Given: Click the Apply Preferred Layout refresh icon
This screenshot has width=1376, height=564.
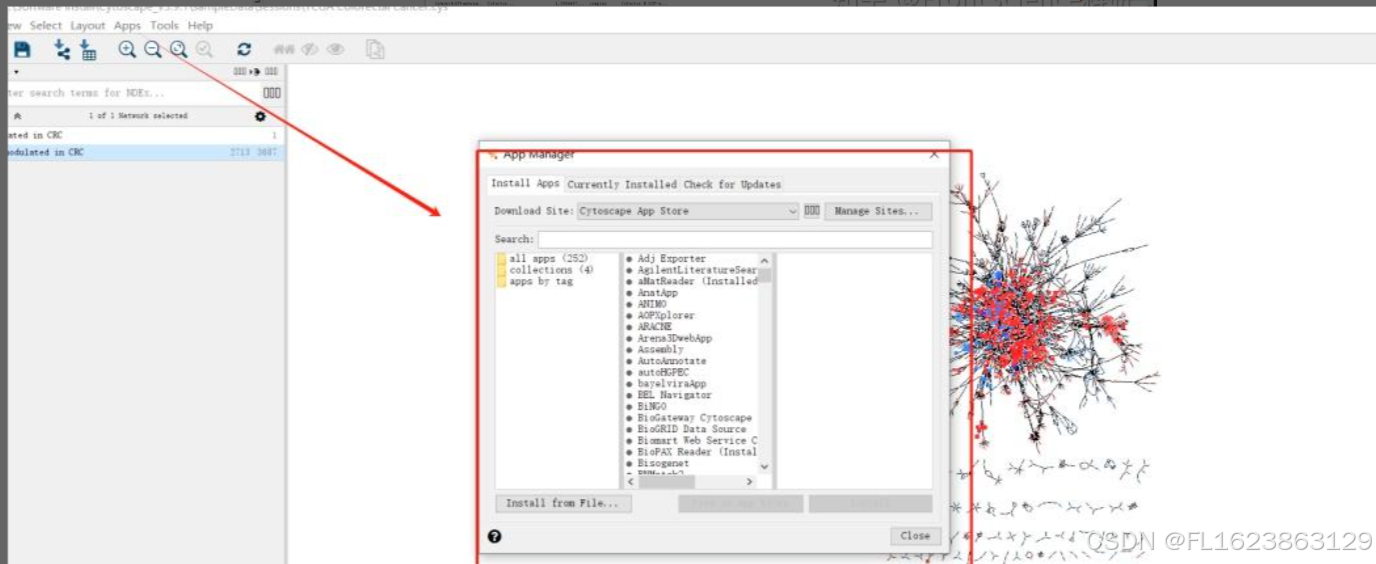Looking at the screenshot, I should 244,49.
